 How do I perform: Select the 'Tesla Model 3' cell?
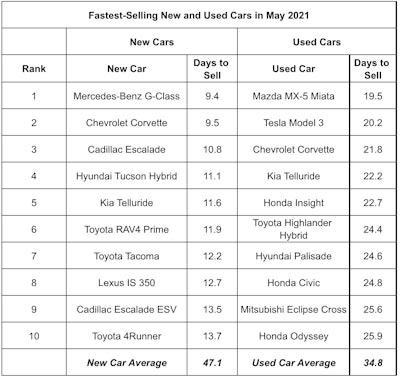pyautogui.click(x=293, y=123)
